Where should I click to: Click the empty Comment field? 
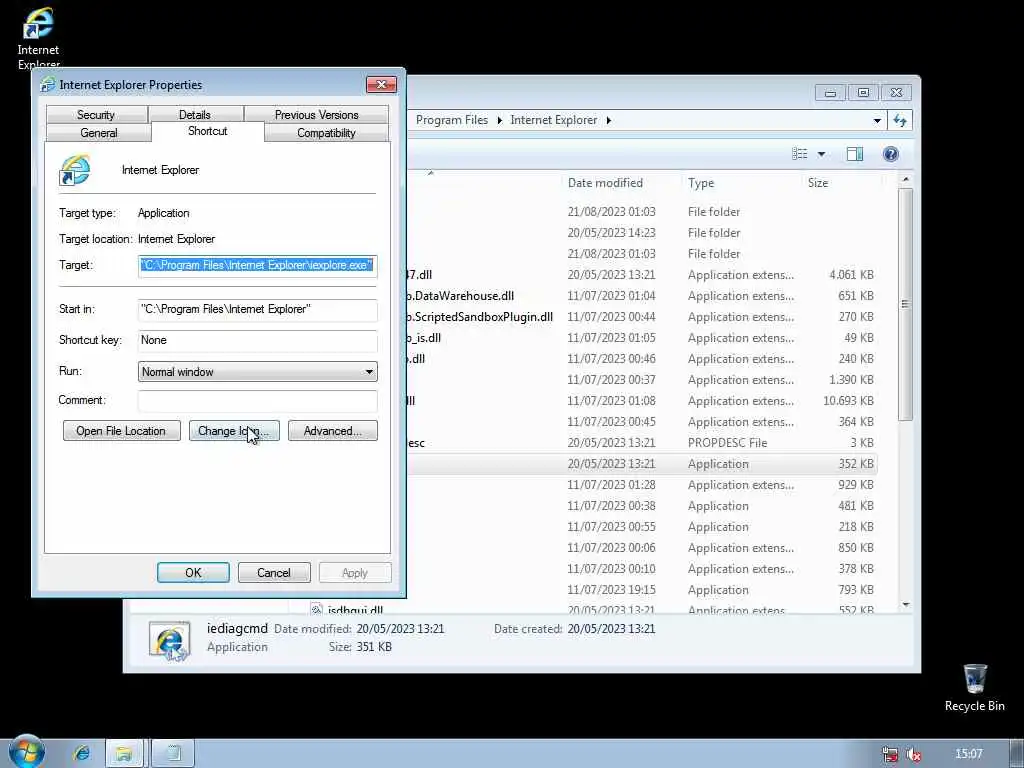257,400
